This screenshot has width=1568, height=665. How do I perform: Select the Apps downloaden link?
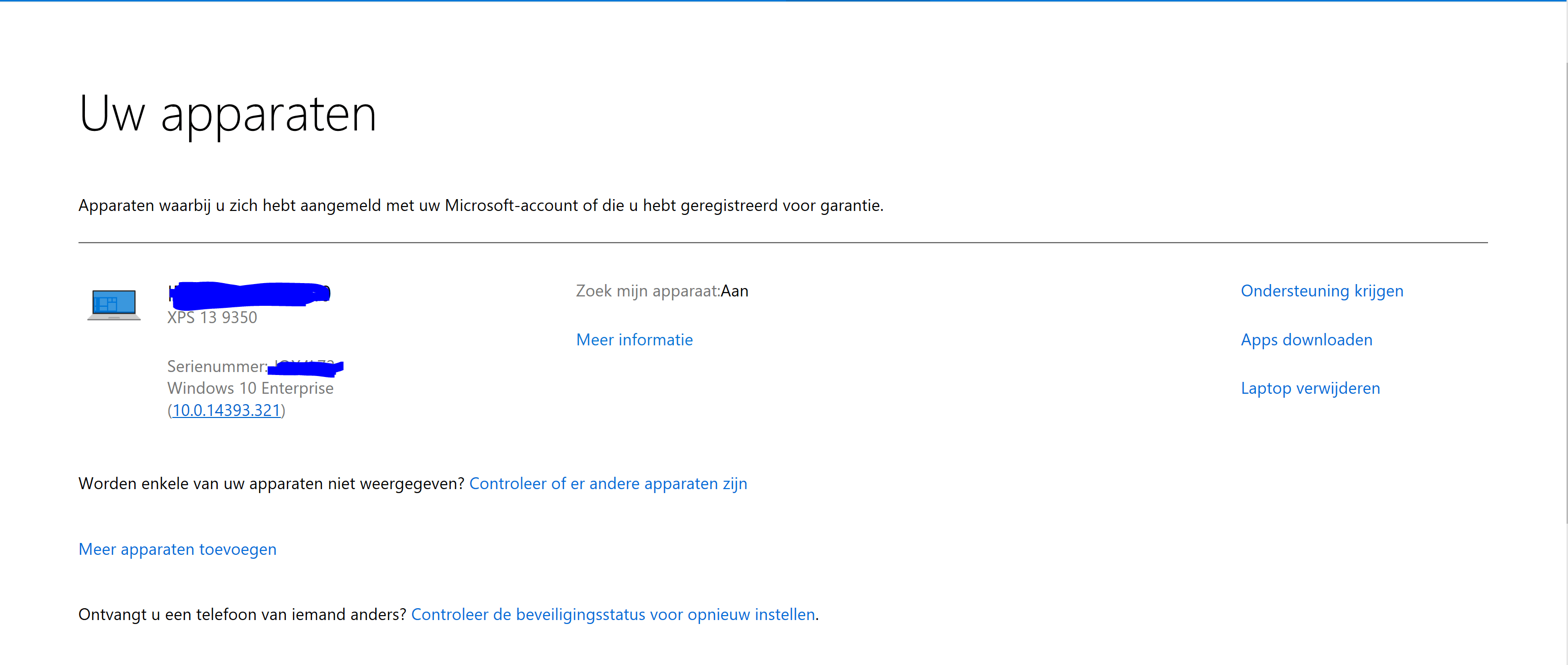(1306, 340)
